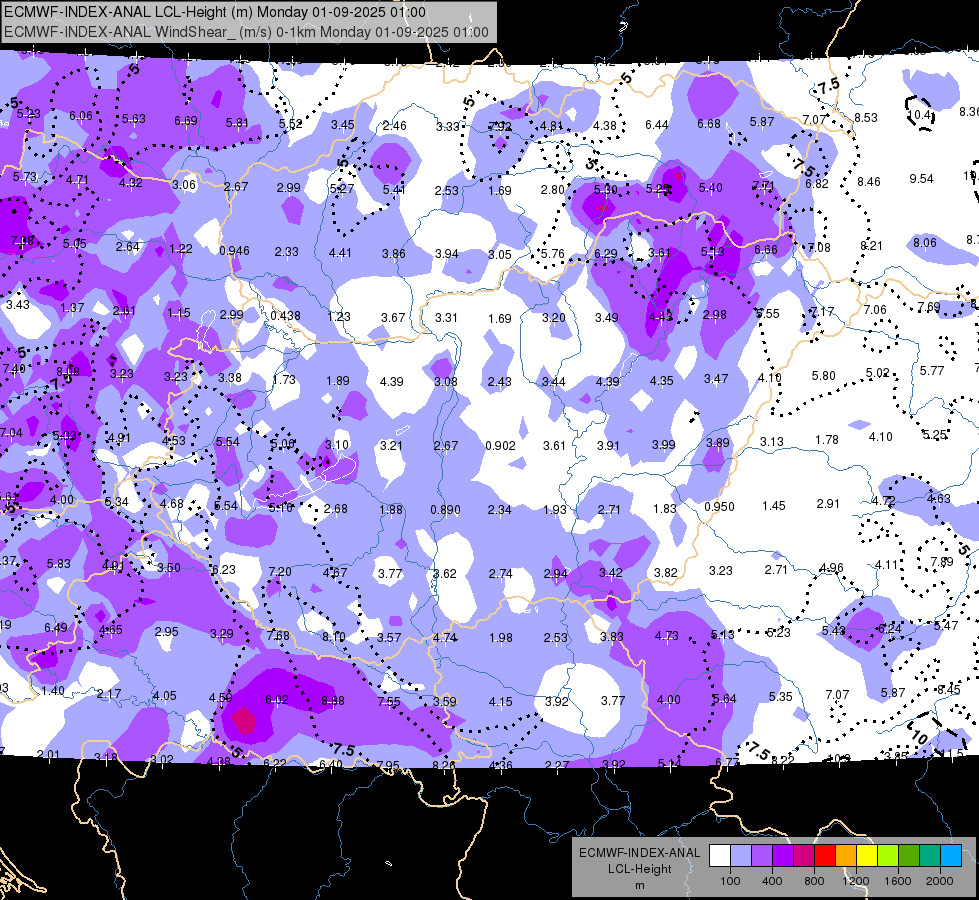
Task: Click the wind shear value 7.68
Action: coord(278,635)
